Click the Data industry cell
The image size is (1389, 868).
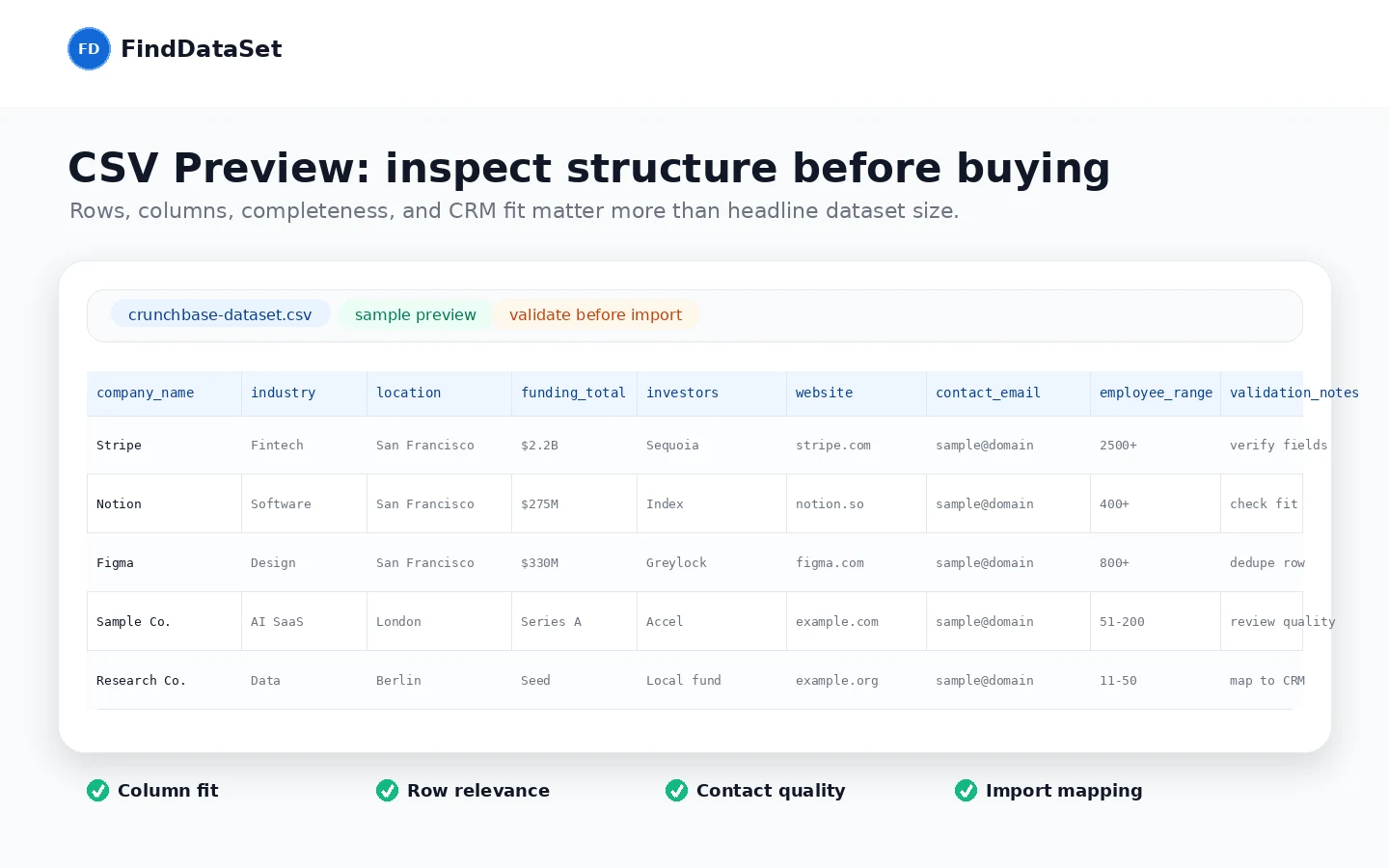pyautogui.click(x=304, y=680)
